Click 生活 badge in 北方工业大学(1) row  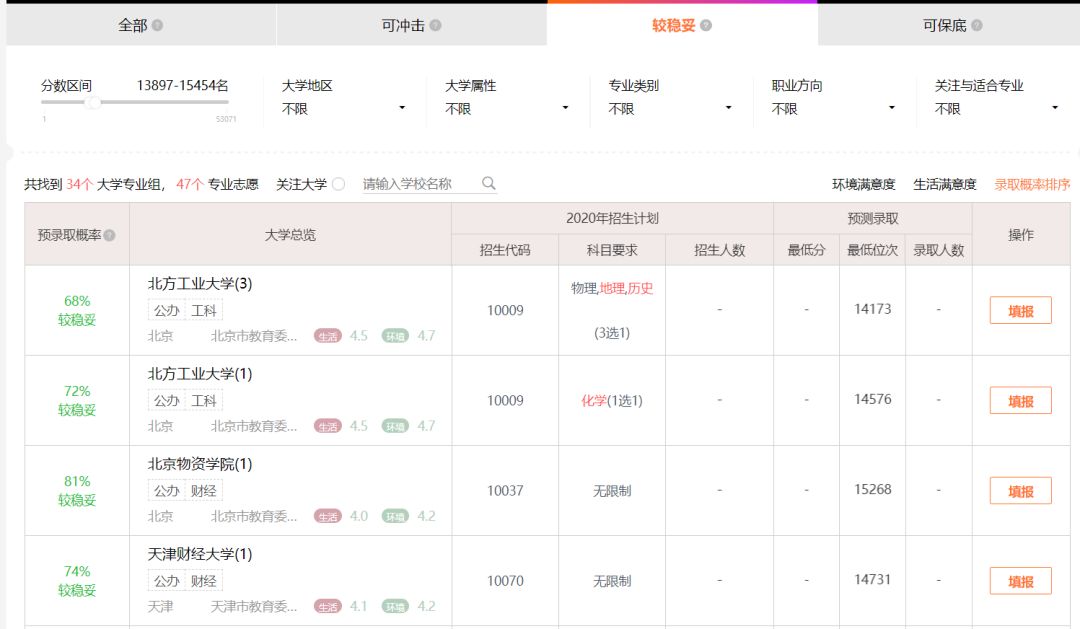coord(328,426)
